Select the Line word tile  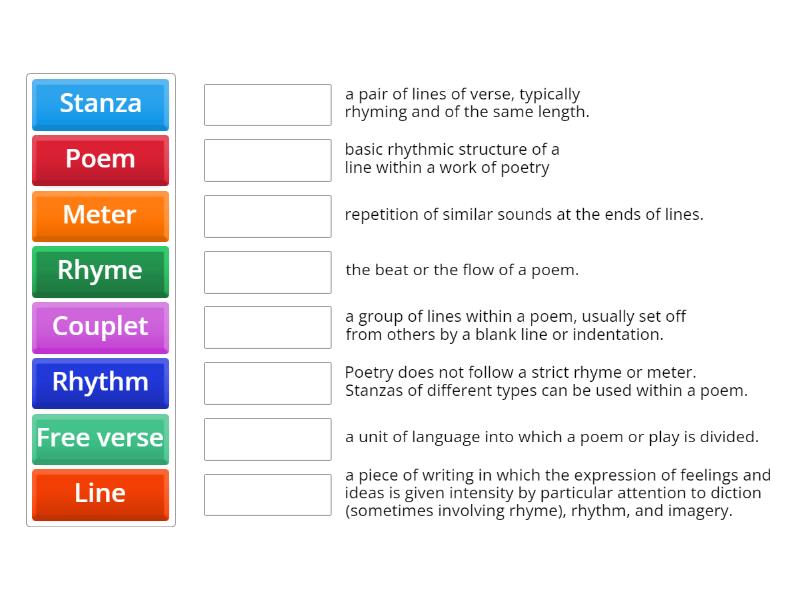pyautogui.click(x=100, y=494)
